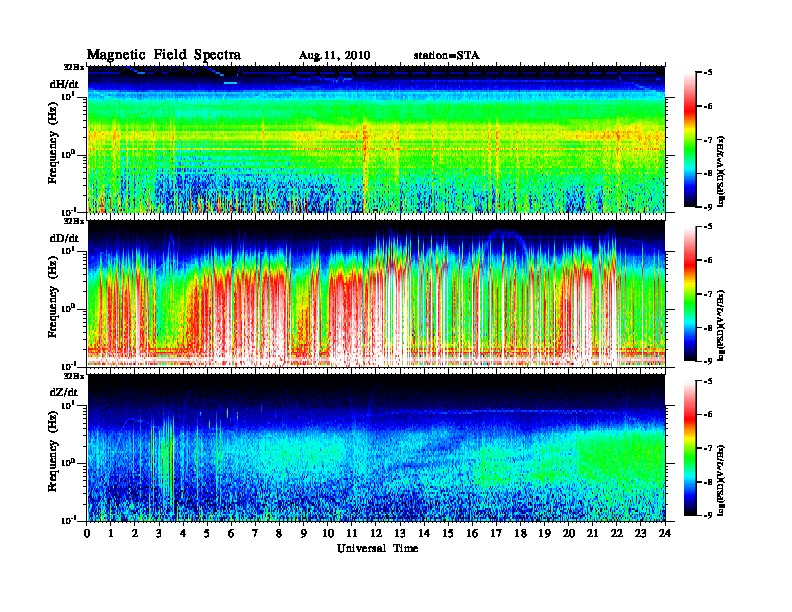Click hour tick label "8" on time axis
Viewport: 792px width, 612px height.
(279, 533)
